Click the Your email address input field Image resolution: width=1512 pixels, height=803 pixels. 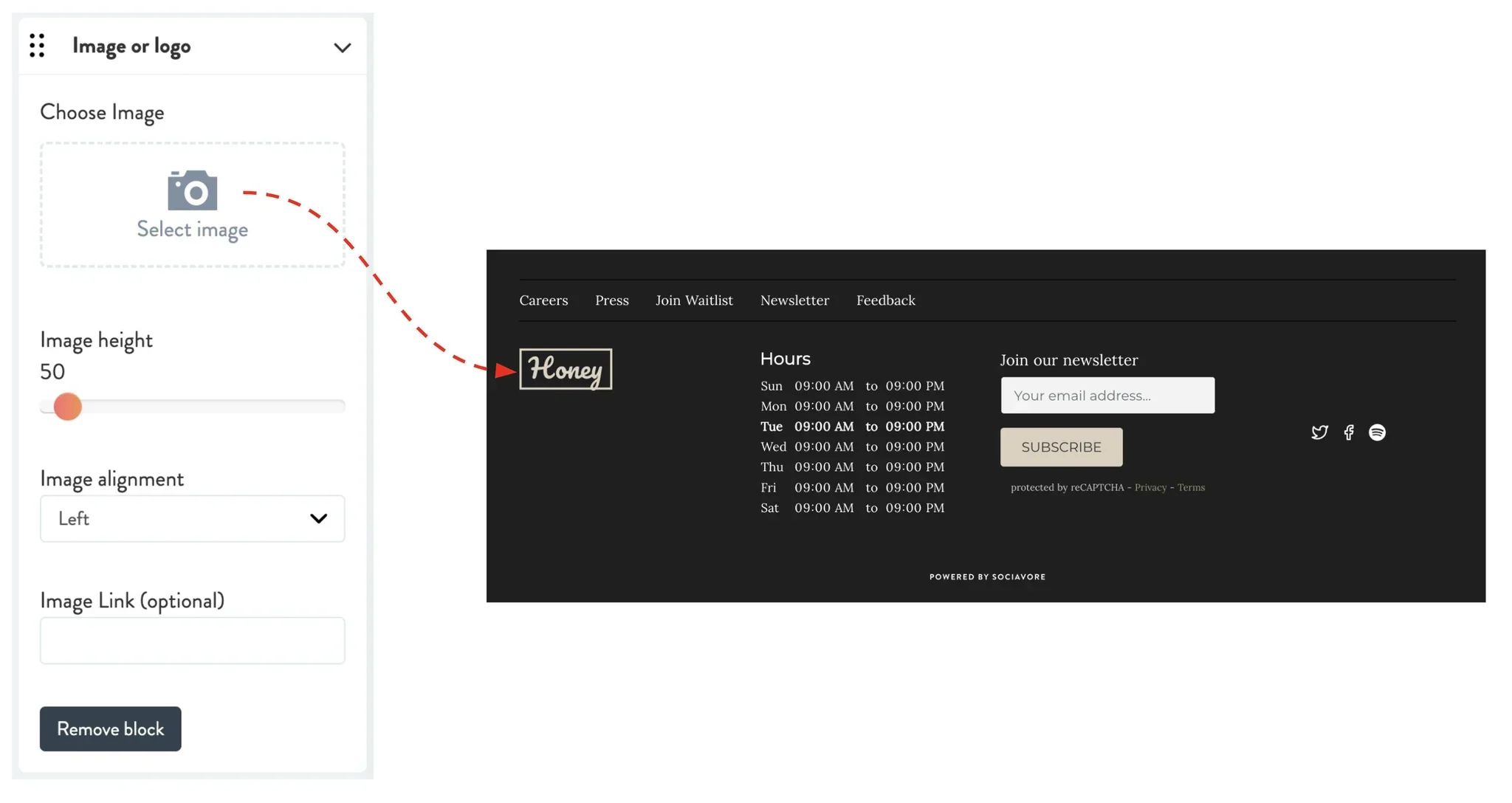coord(1107,396)
